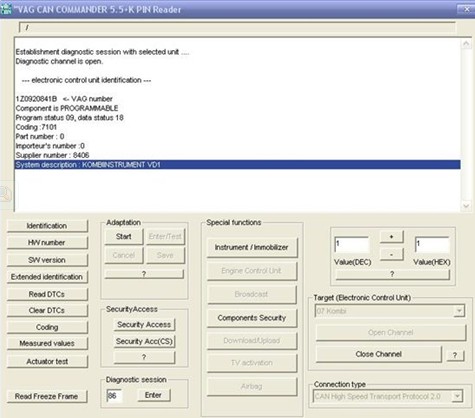Expand the Target ECU dropdown
The image size is (475, 418).
click(x=459, y=311)
